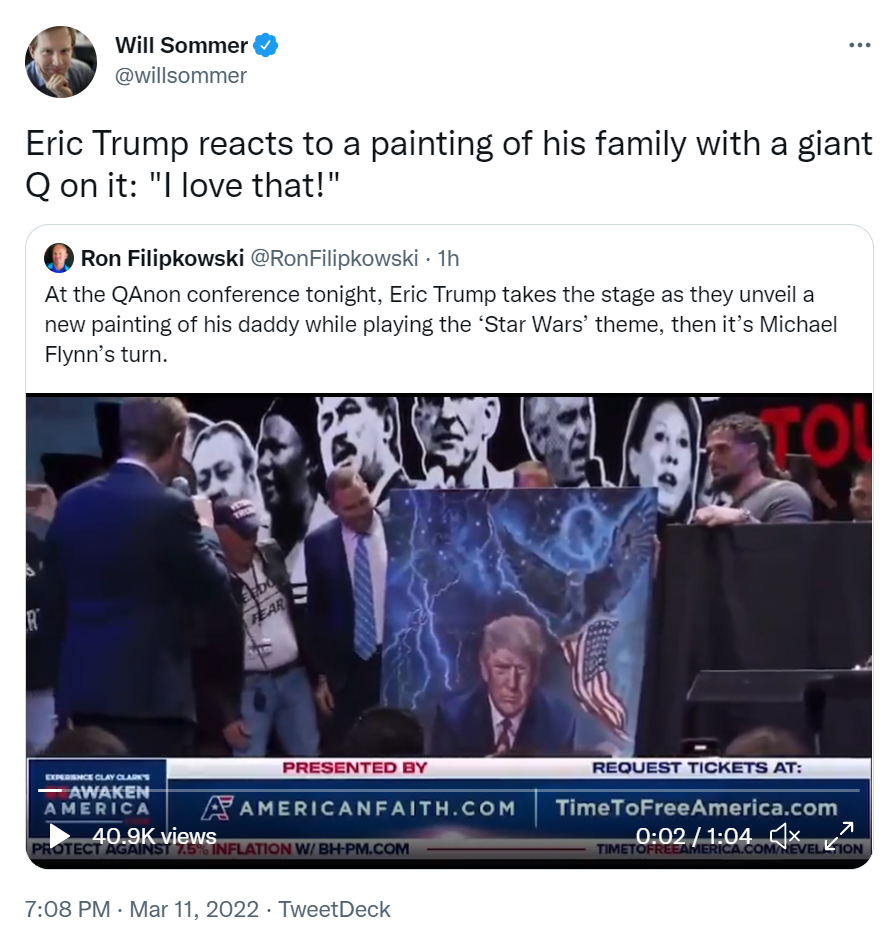Expand the video to fullscreen
Screen dimensions: 895x933
tap(839, 836)
